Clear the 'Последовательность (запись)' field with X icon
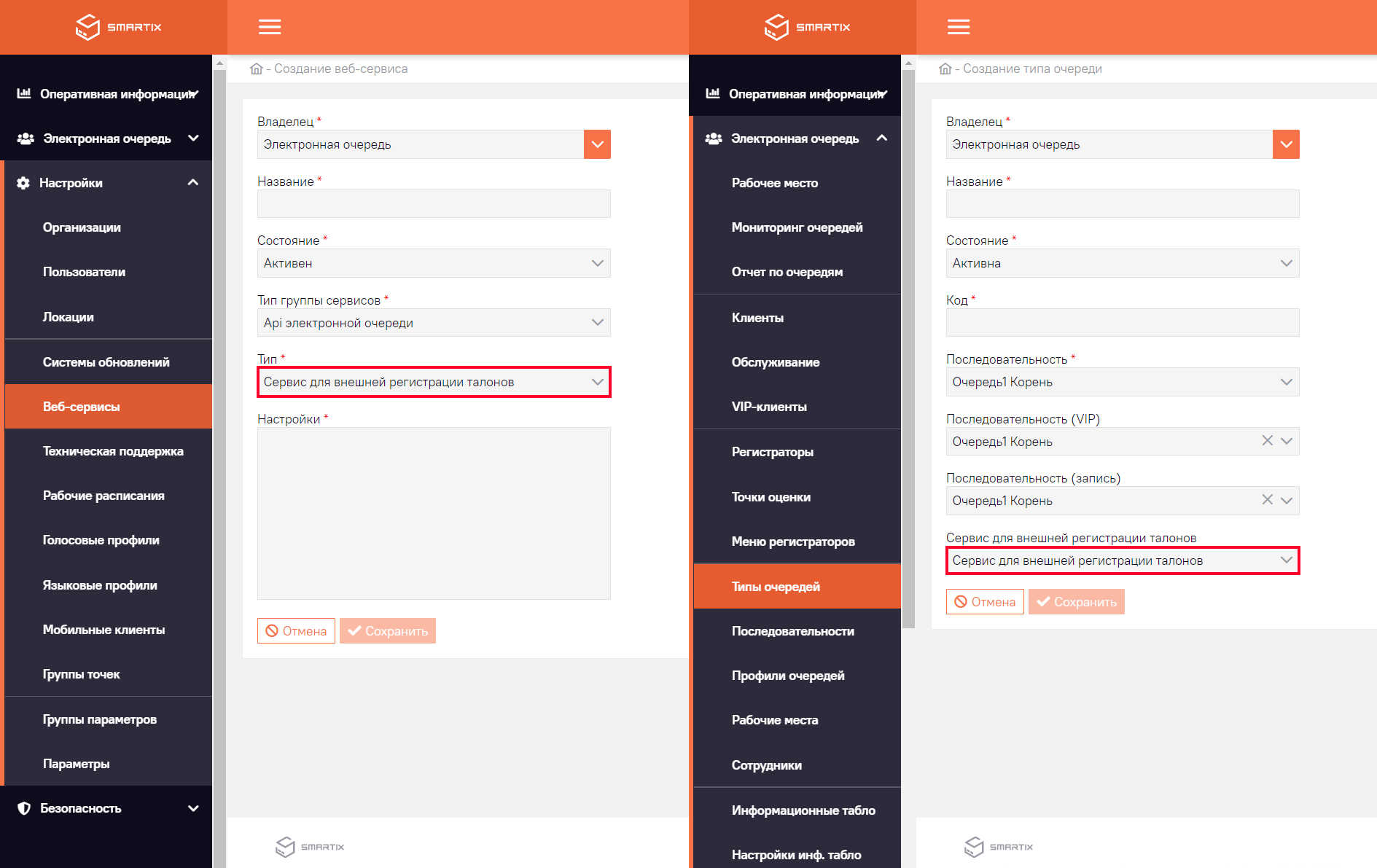 (x=1267, y=499)
